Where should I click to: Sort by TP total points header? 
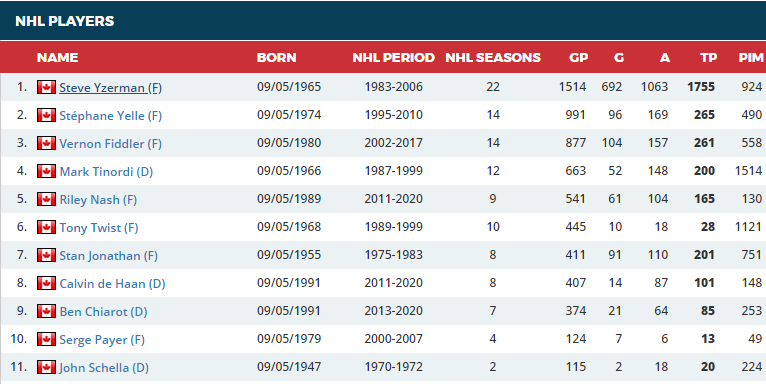[x=708, y=58]
